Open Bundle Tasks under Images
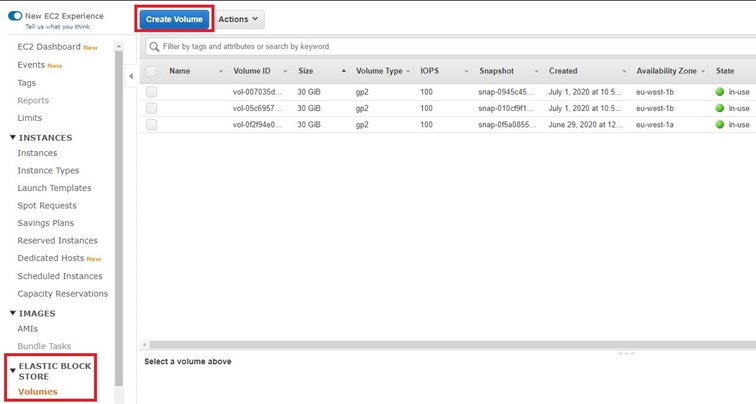 pyautogui.click(x=44, y=346)
